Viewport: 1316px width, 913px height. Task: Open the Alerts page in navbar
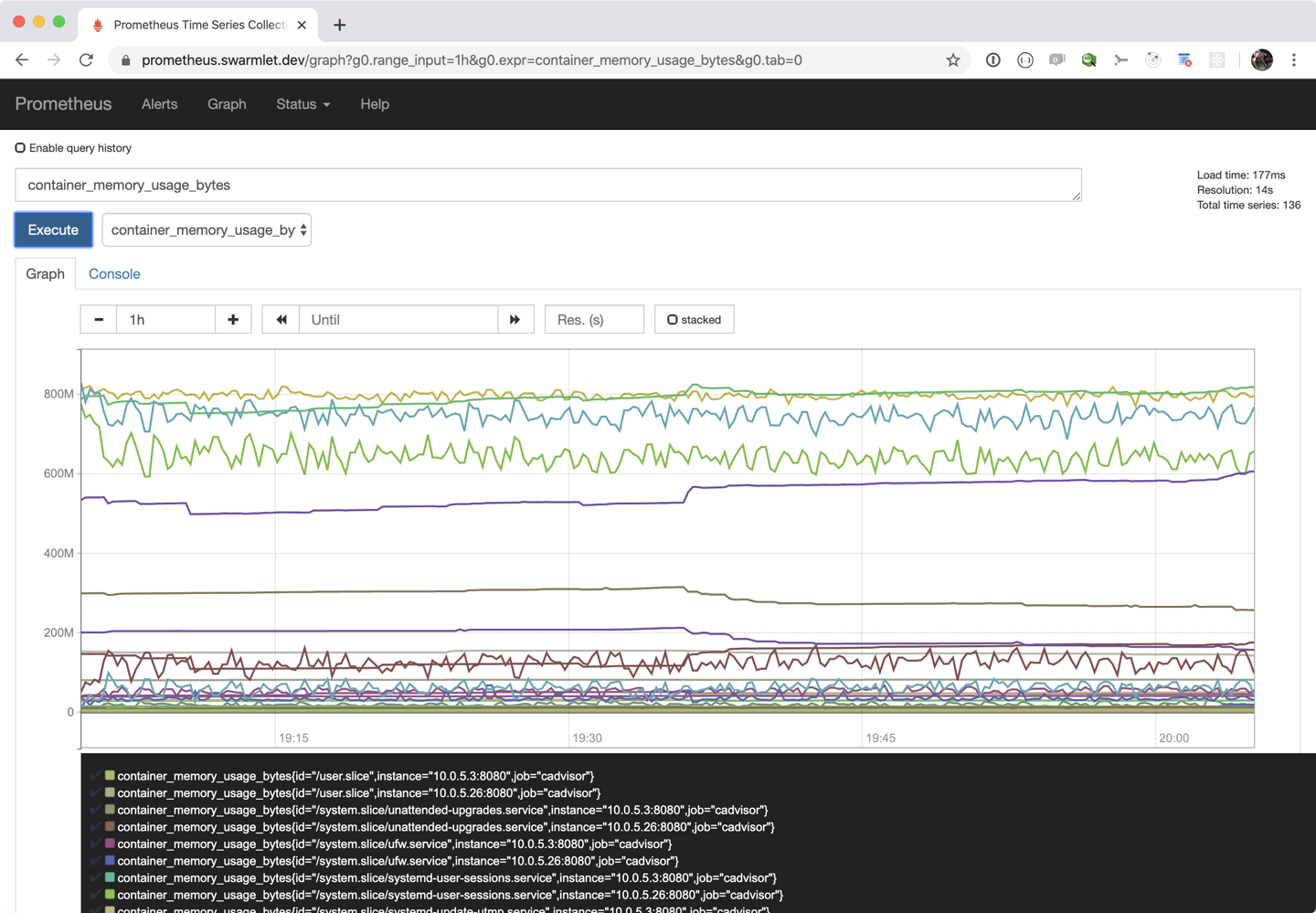(159, 104)
